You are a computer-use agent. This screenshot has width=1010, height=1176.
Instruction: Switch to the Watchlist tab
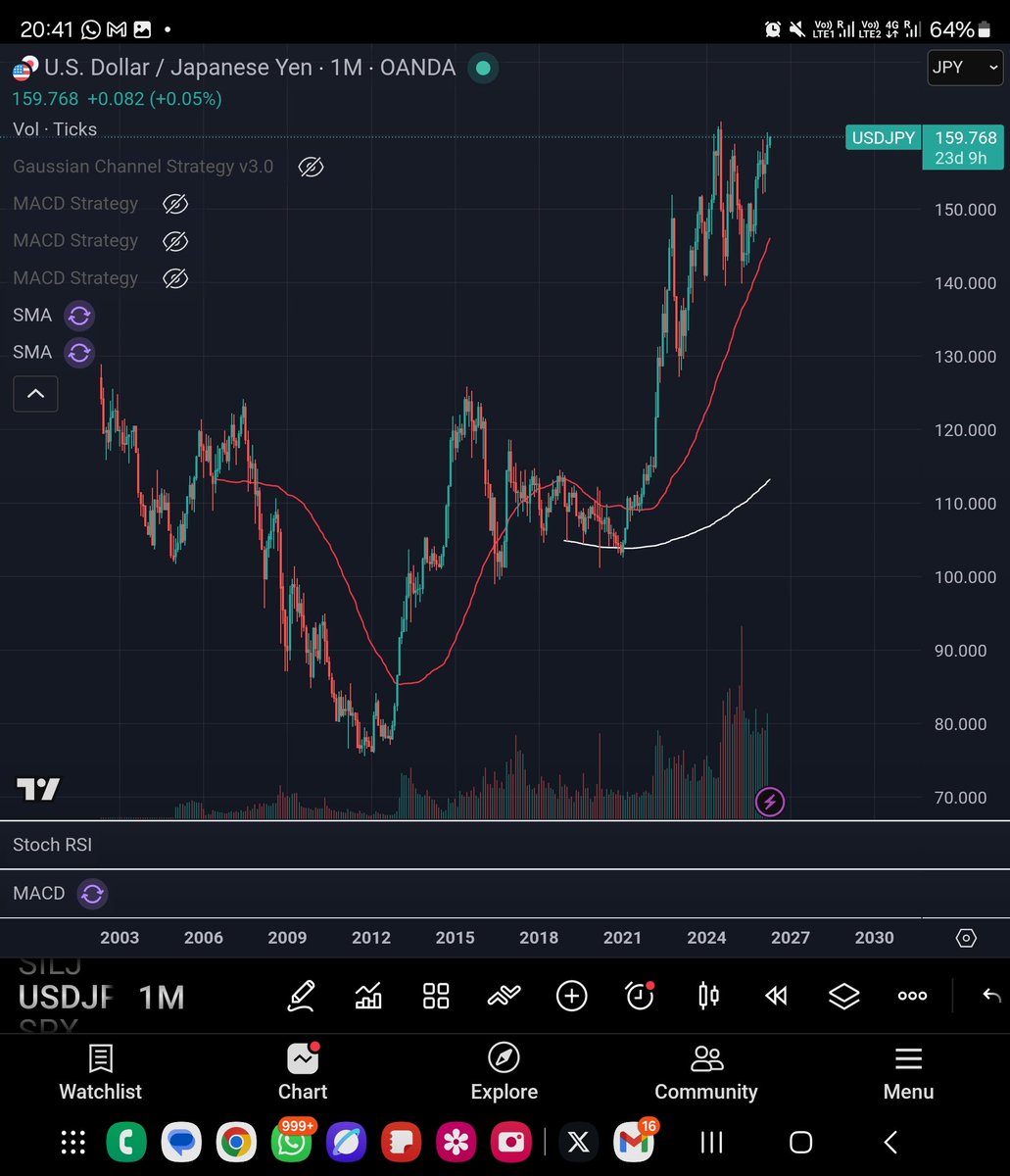click(100, 1073)
